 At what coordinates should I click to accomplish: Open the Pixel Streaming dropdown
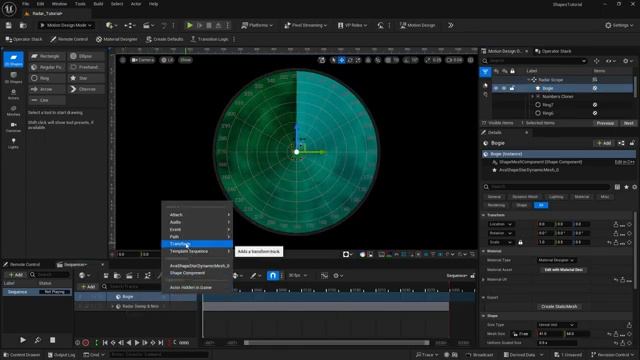[305, 25]
